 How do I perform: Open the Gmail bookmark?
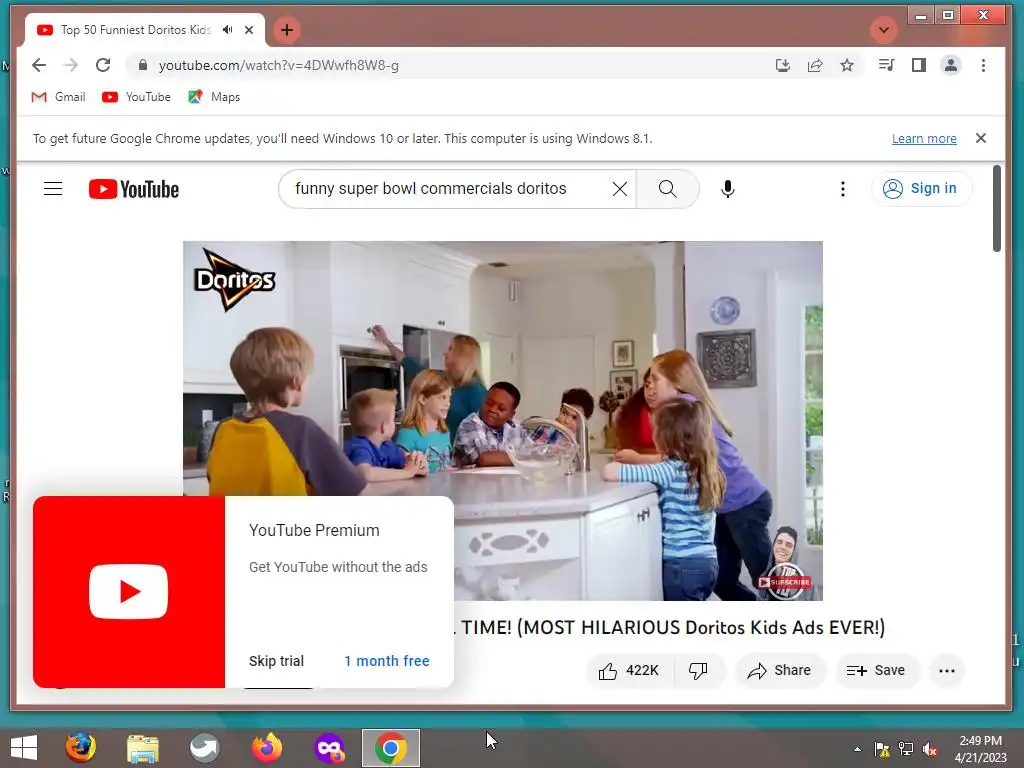pos(58,97)
